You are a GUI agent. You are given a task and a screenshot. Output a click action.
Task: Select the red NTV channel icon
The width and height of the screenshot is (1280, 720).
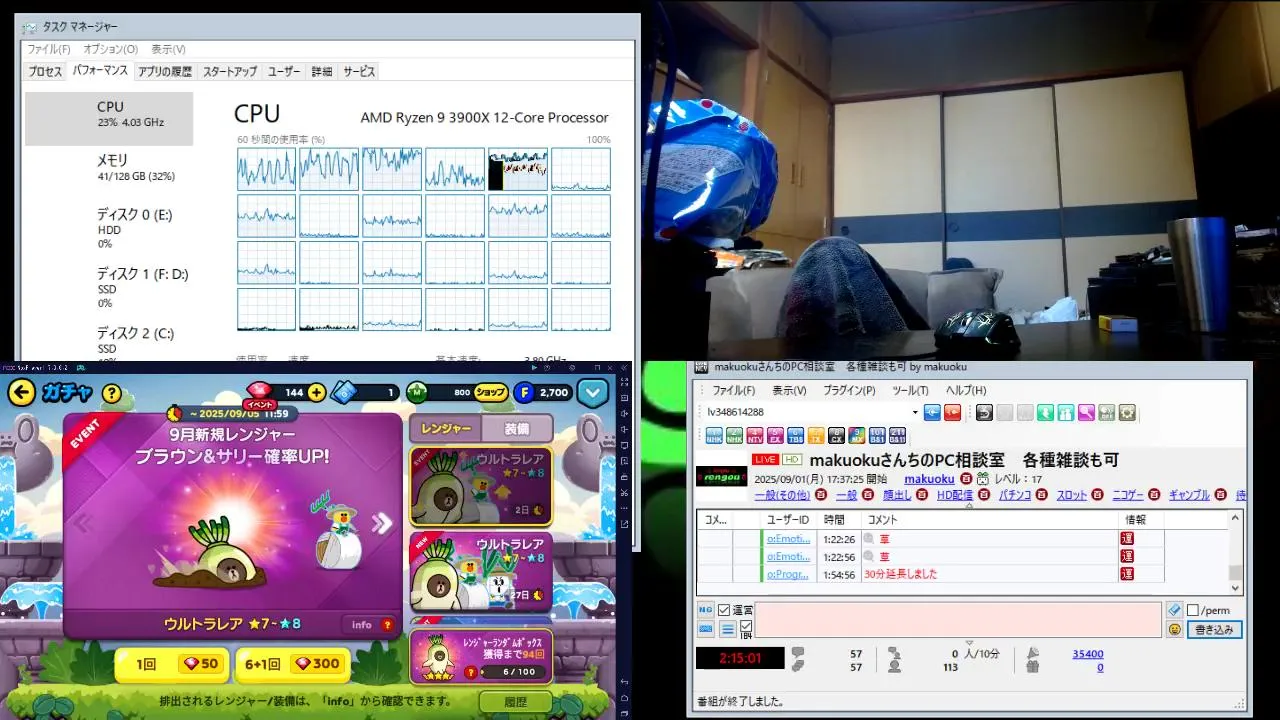(x=755, y=436)
